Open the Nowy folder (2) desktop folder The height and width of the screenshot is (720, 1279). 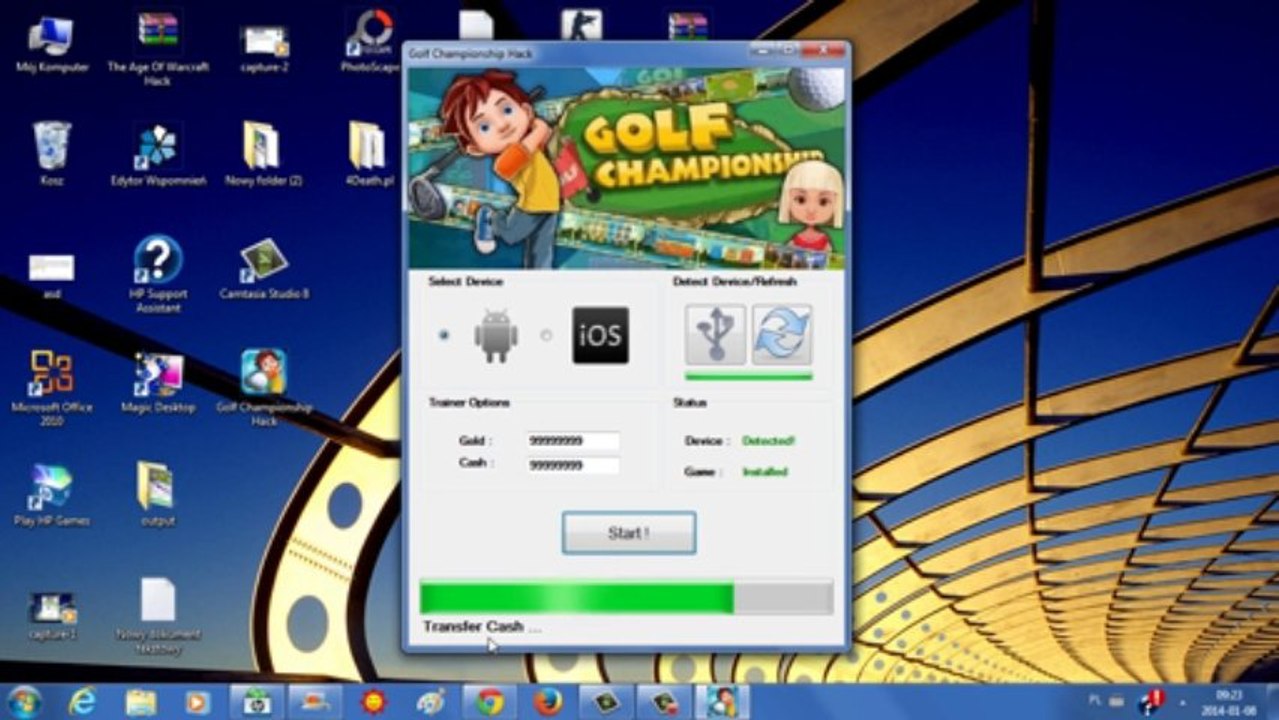click(x=264, y=153)
